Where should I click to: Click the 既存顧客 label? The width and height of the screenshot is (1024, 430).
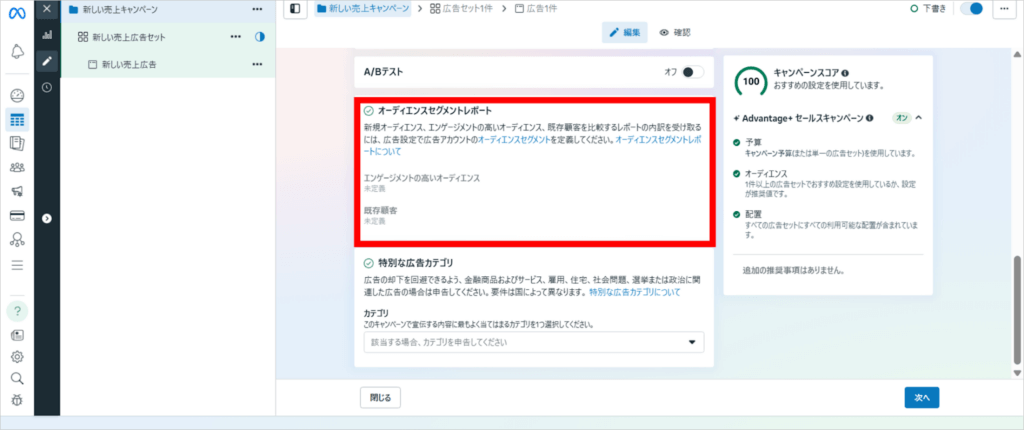pos(381,211)
